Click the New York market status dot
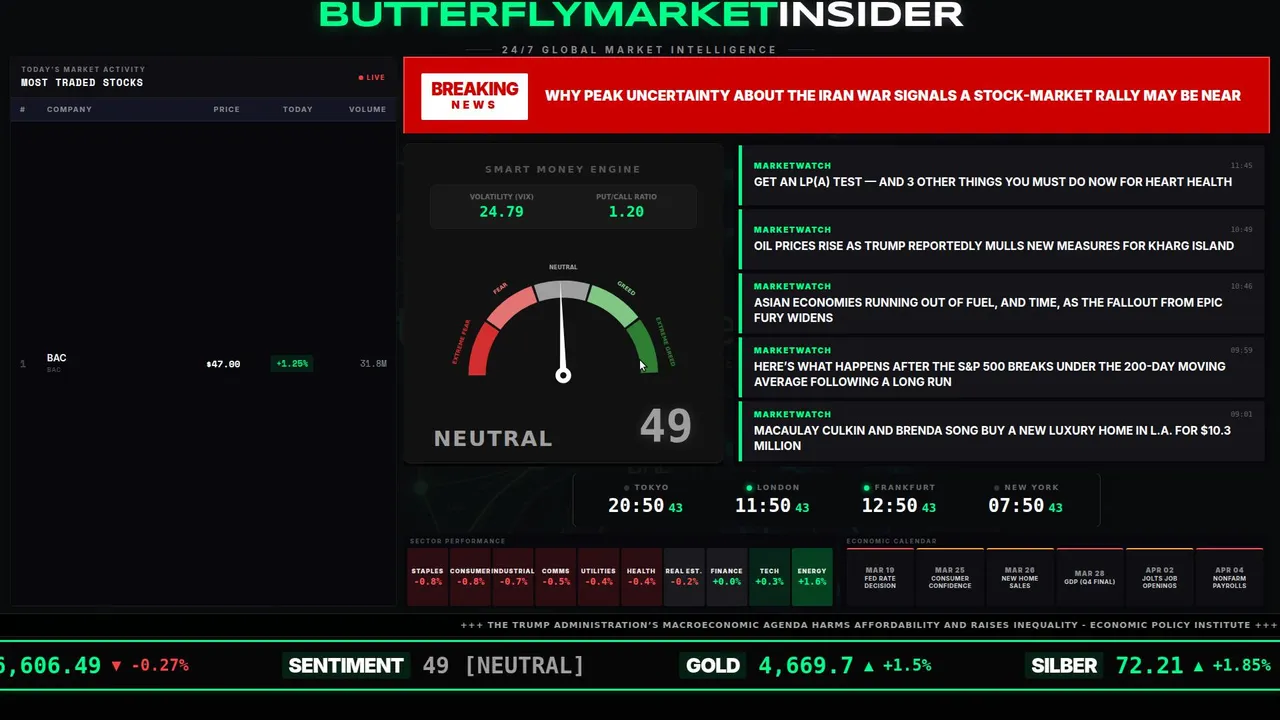 click(x=997, y=488)
